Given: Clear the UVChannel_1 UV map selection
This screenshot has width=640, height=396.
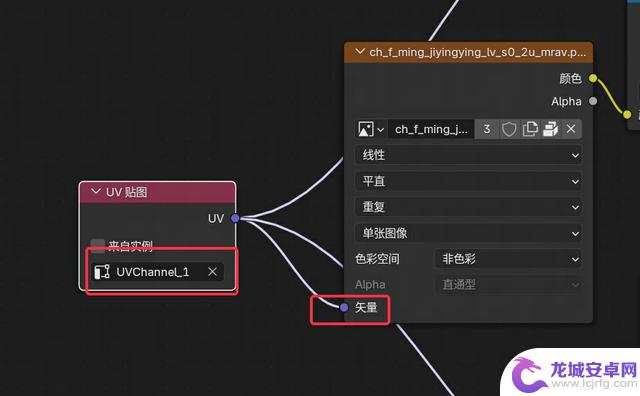Looking at the screenshot, I should tap(212, 272).
